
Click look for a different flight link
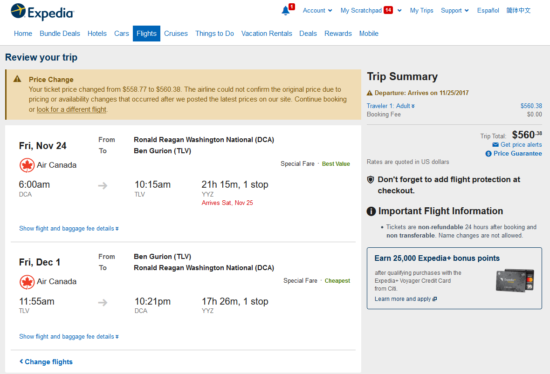click(x=72, y=109)
